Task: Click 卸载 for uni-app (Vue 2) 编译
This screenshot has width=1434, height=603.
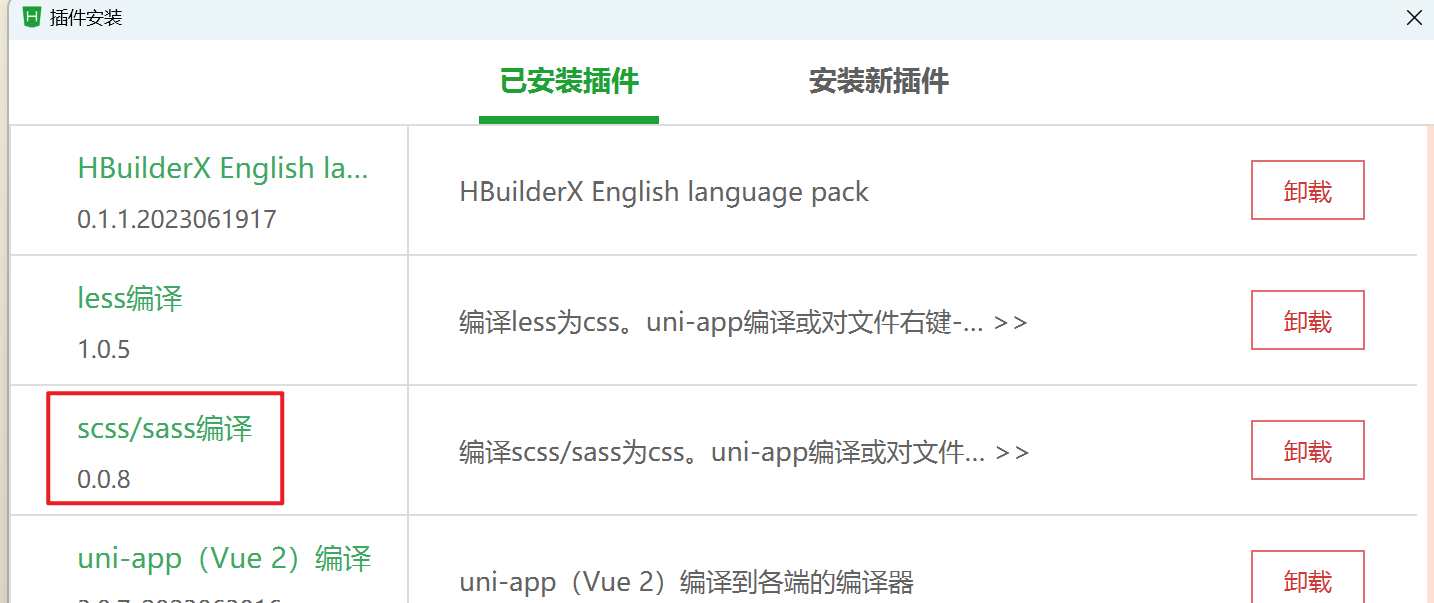Action: [x=1308, y=578]
